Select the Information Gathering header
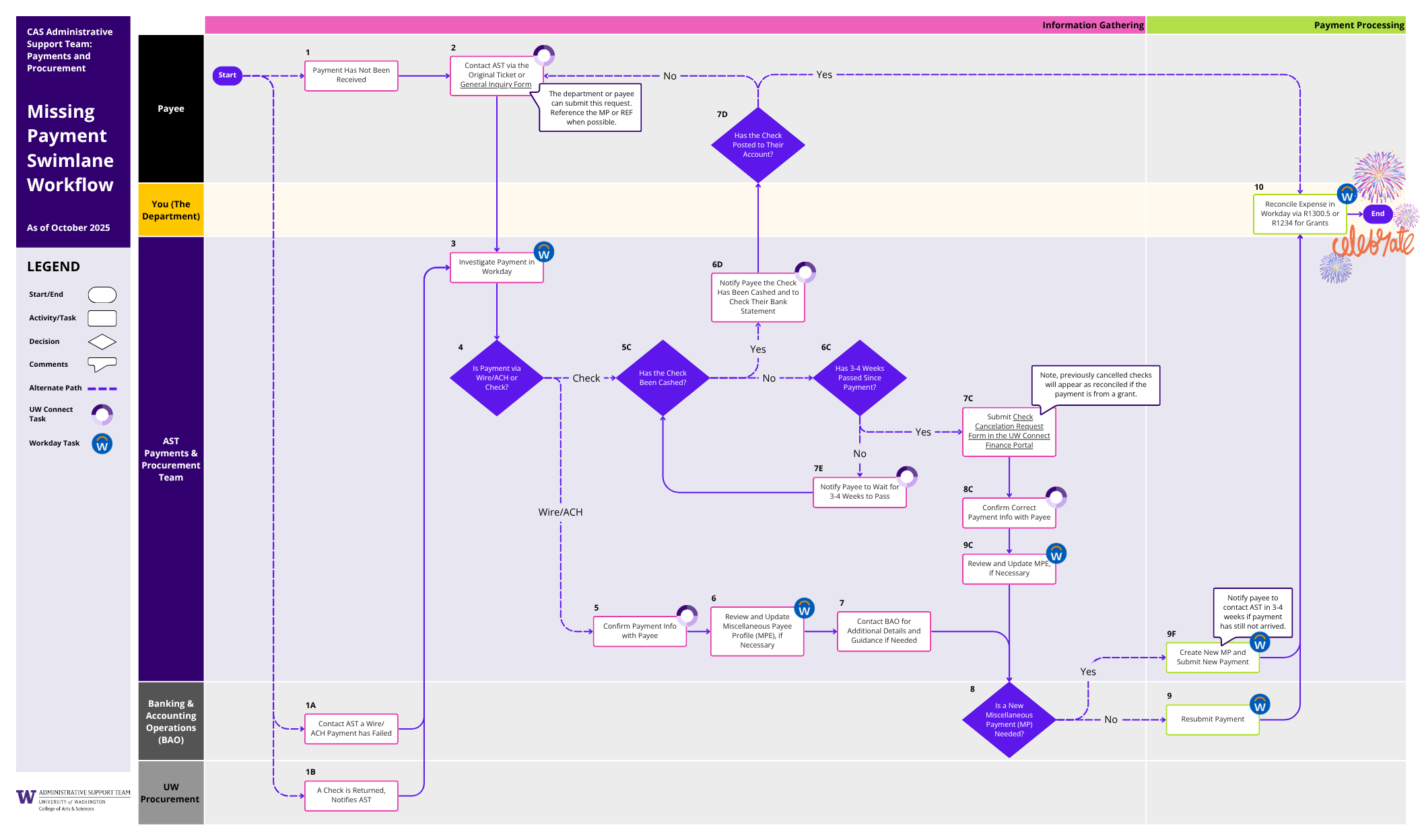Viewport: 1422px width, 840px height. click(1092, 25)
